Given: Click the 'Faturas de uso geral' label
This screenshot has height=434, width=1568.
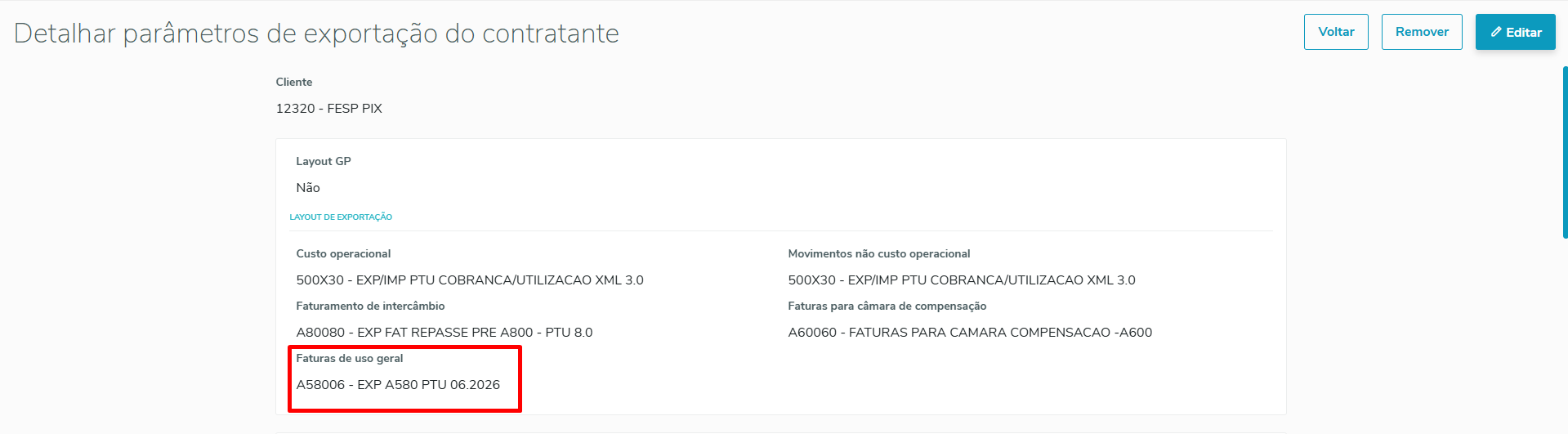Looking at the screenshot, I should click(x=350, y=358).
